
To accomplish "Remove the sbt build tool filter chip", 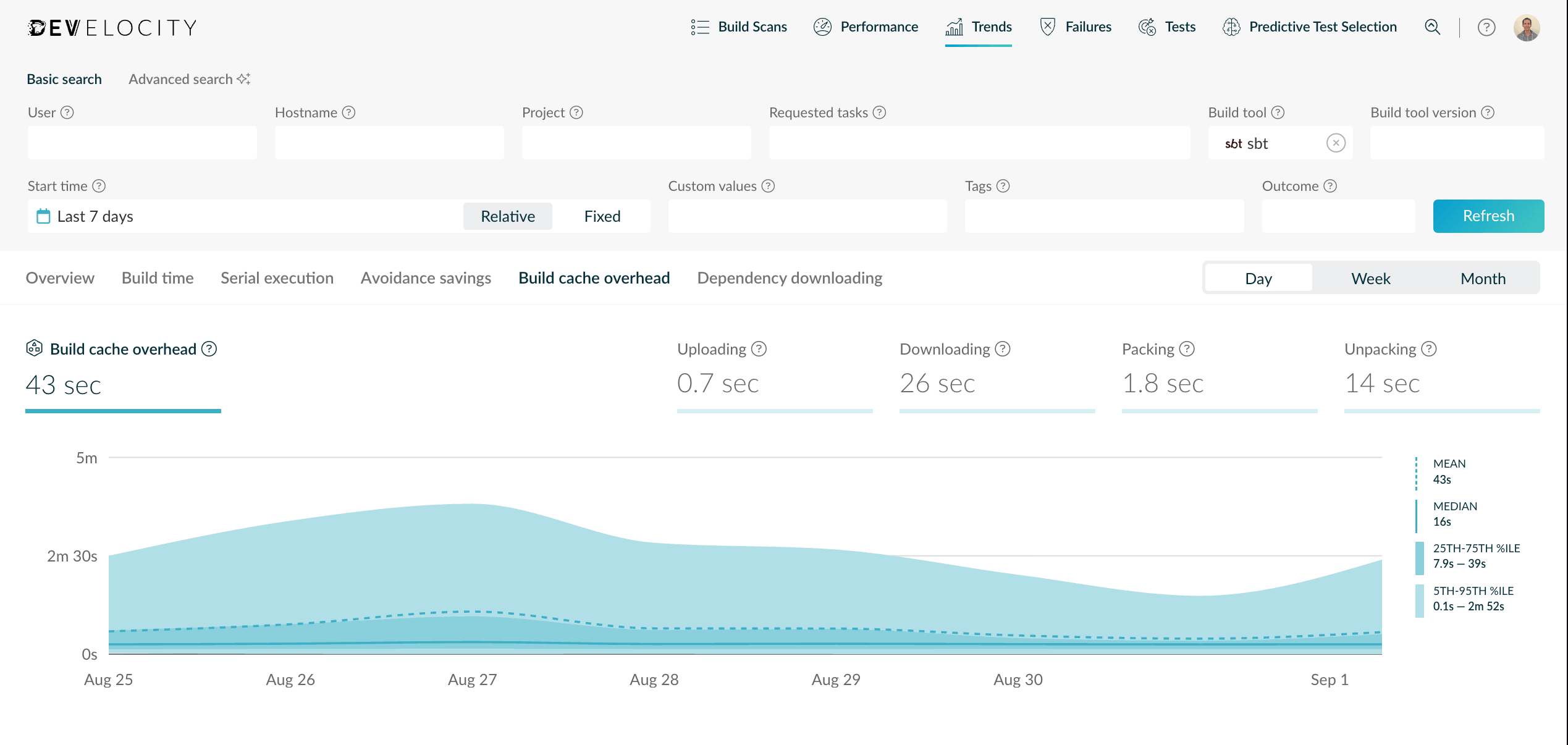I will [1336, 143].
